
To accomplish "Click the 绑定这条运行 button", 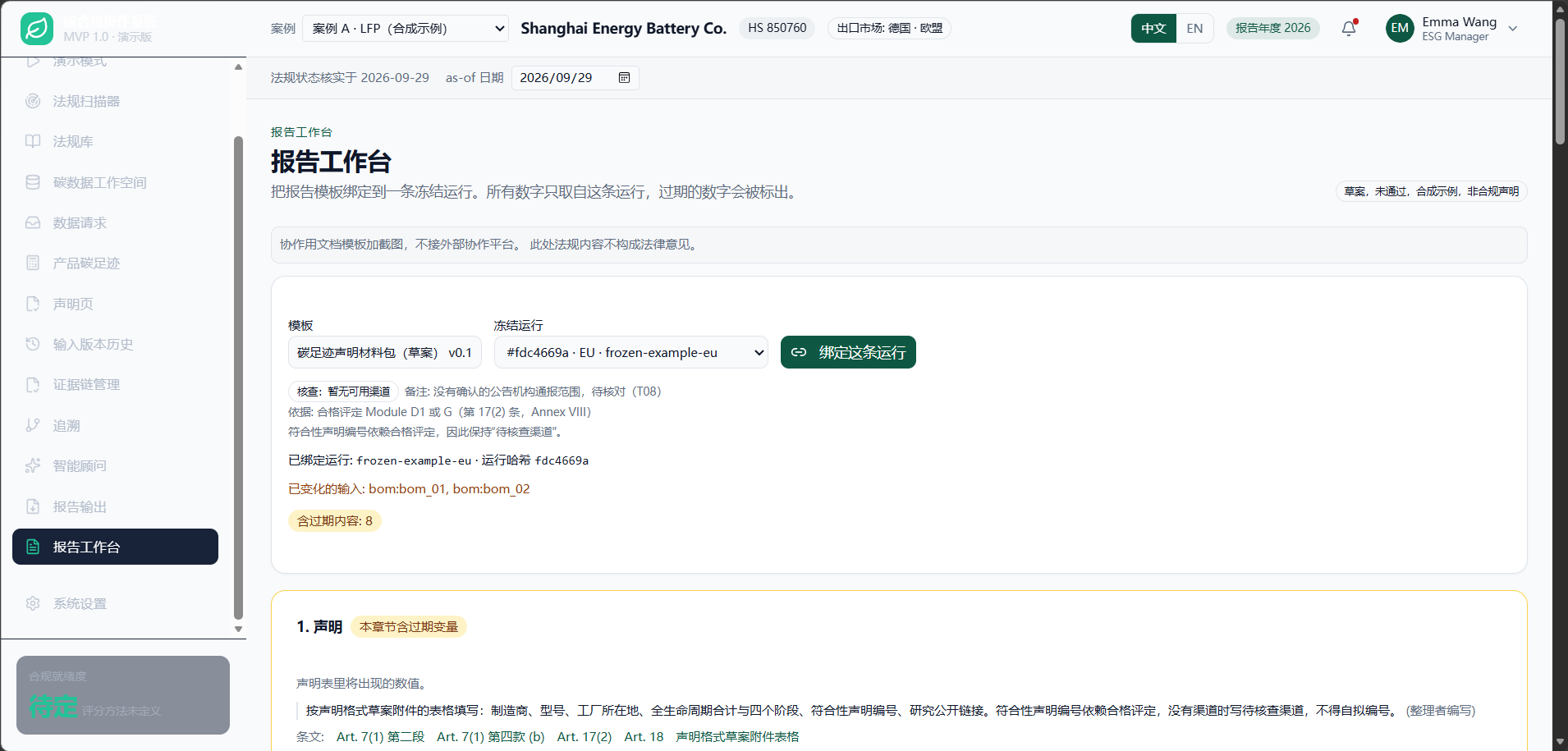I will pyautogui.click(x=848, y=352).
